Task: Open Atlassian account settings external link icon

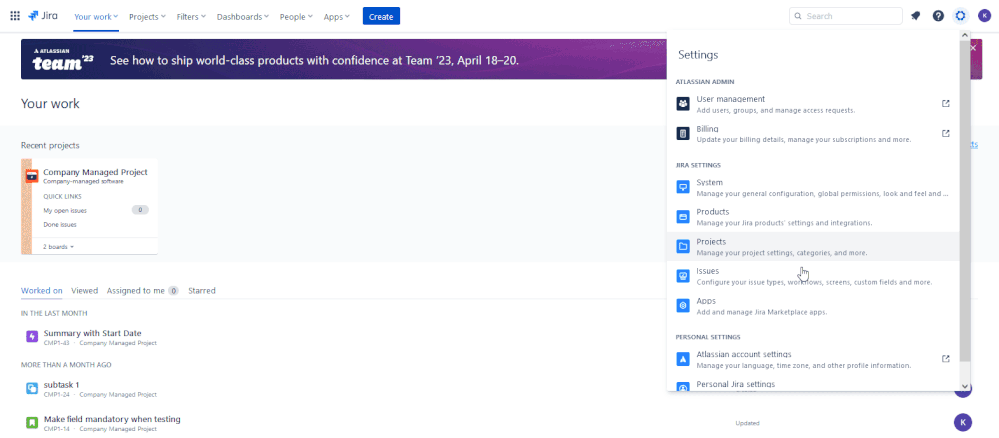Action: click(945, 359)
